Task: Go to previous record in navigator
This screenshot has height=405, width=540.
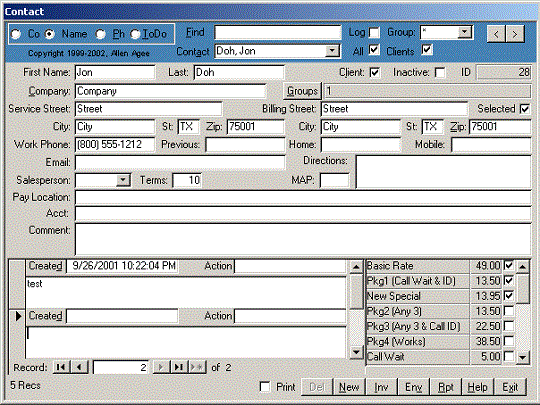Action: 79,367
